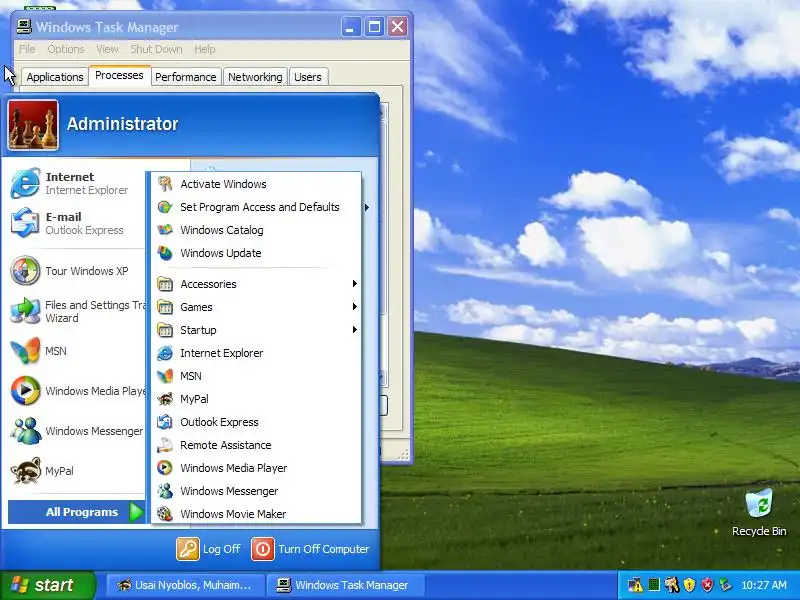Click the network warning tray icon
The width and height of the screenshot is (800, 600).
(x=635, y=585)
